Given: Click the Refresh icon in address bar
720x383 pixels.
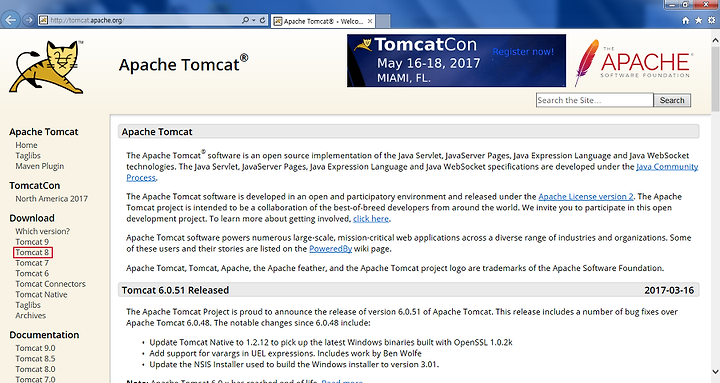Looking at the screenshot, I should [263, 20].
